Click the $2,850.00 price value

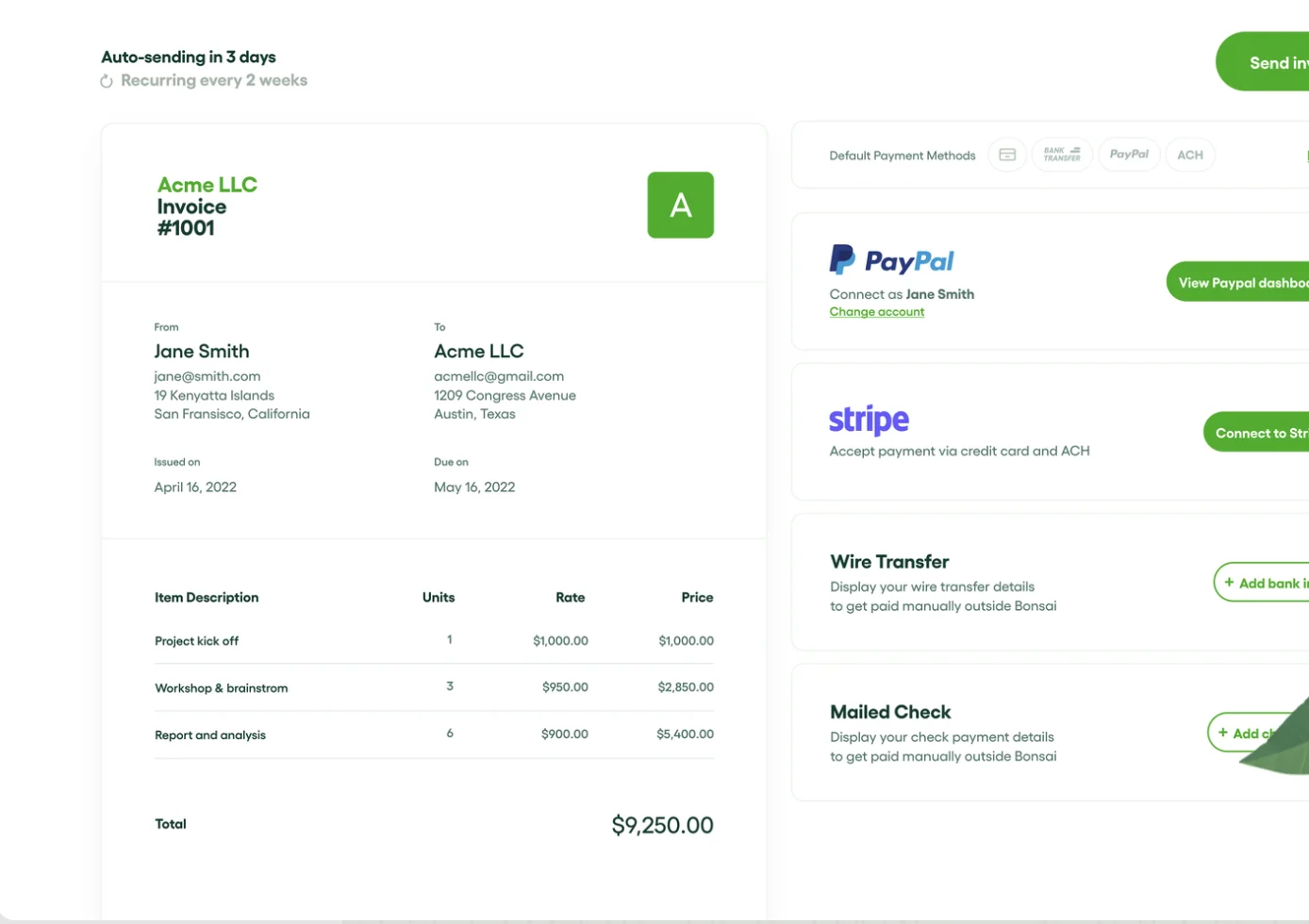(x=686, y=686)
